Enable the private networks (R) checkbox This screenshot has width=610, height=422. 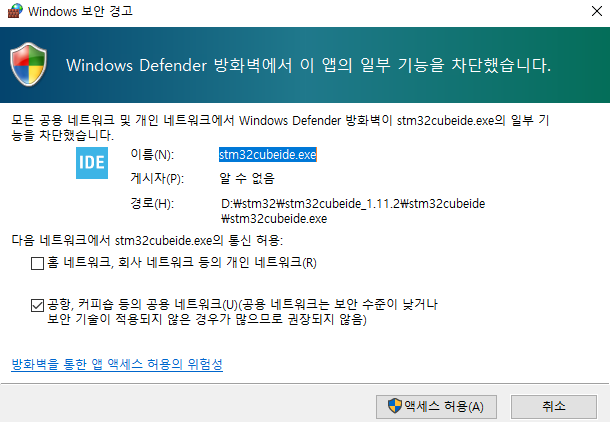pyautogui.click(x=37, y=264)
